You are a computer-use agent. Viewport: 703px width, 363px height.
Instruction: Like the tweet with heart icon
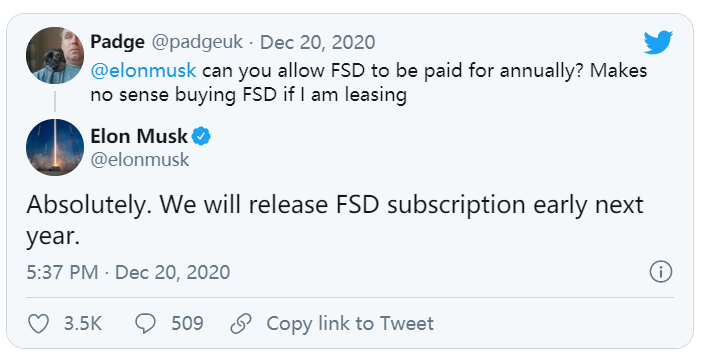[x=39, y=324]
